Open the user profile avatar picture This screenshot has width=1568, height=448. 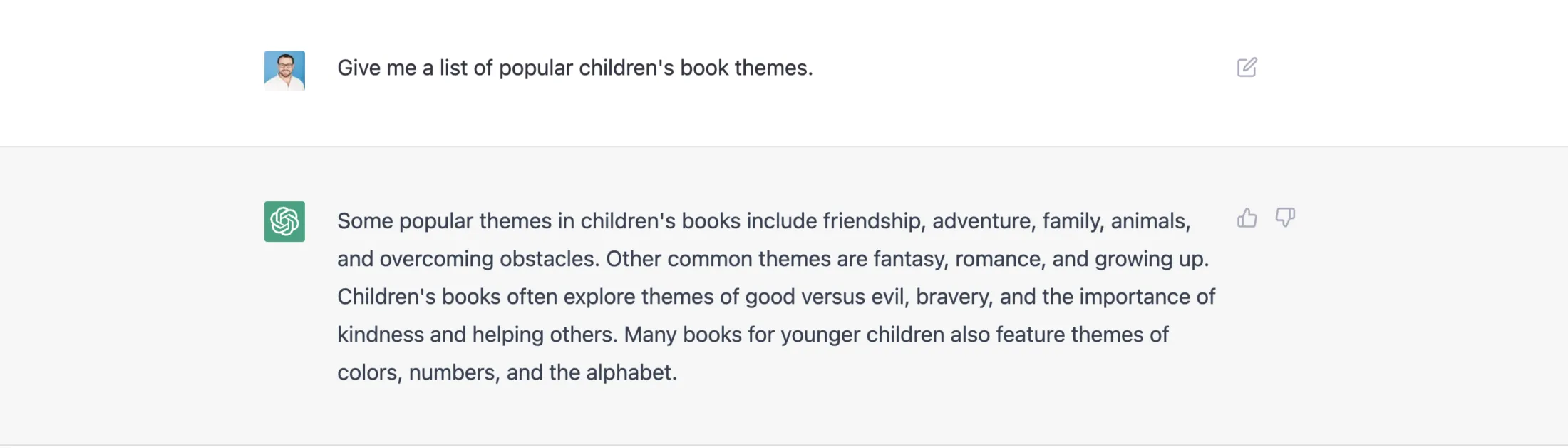pos(284,69)
